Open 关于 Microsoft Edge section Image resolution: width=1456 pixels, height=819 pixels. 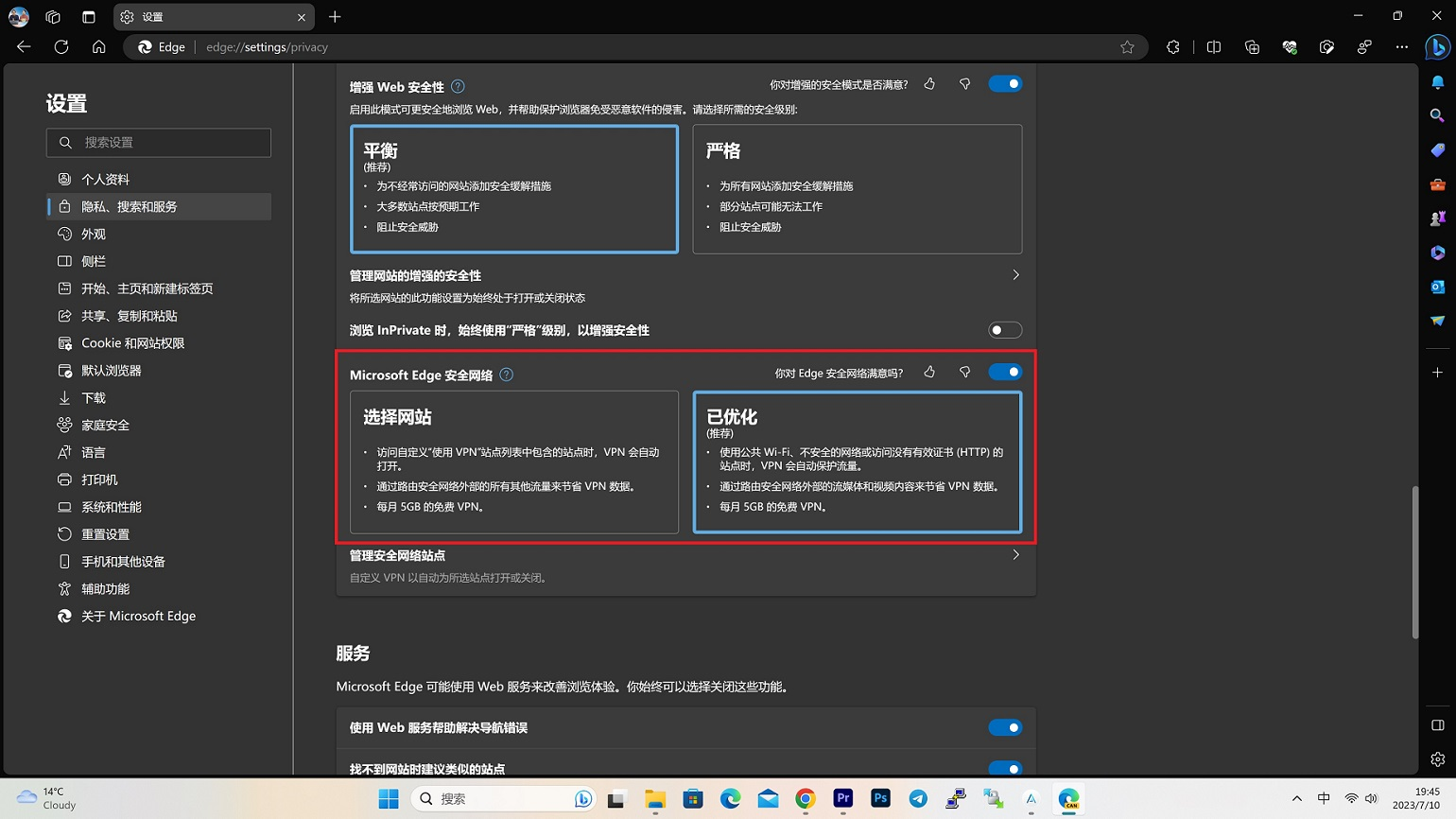[159, 616]
